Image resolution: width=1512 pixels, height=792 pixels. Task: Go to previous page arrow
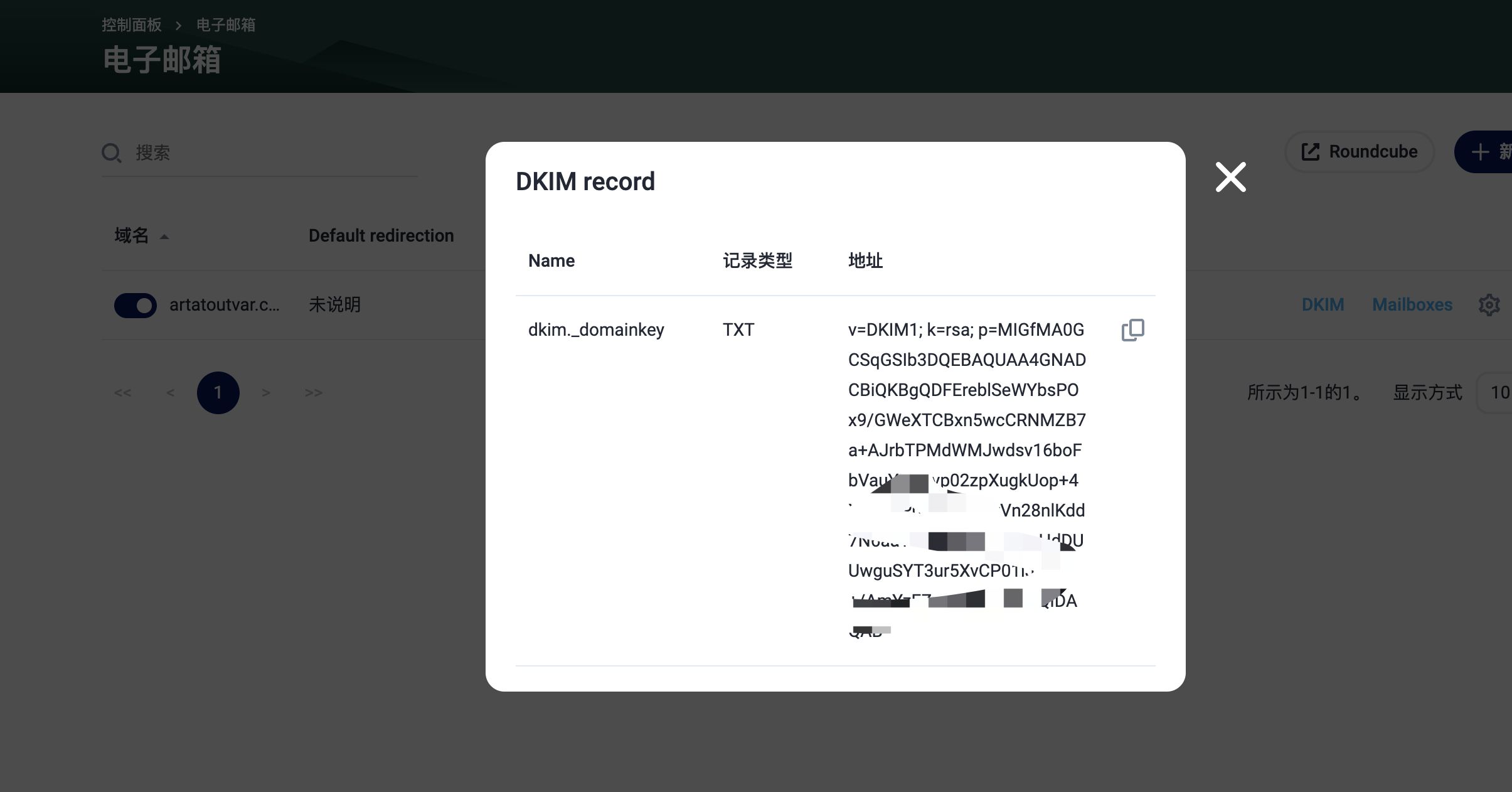[x=170, y=393]
